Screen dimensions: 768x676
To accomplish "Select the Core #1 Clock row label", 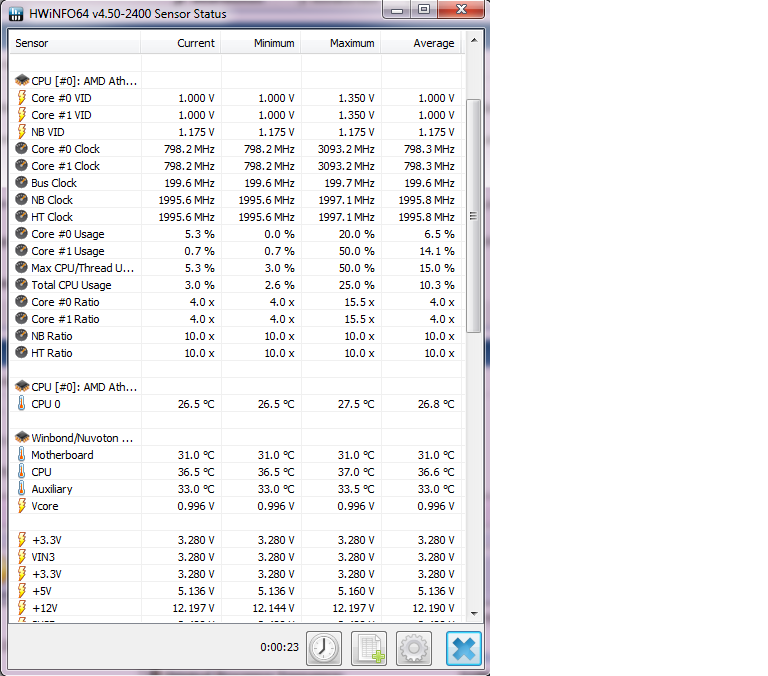I will pos(65,166).
